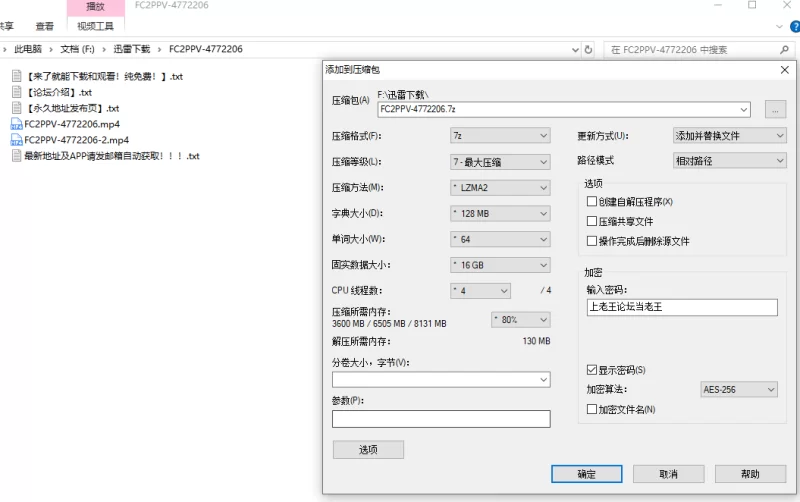
Task: Toggle the 显示密码 checkbox
Action: (x=592, y=370)
